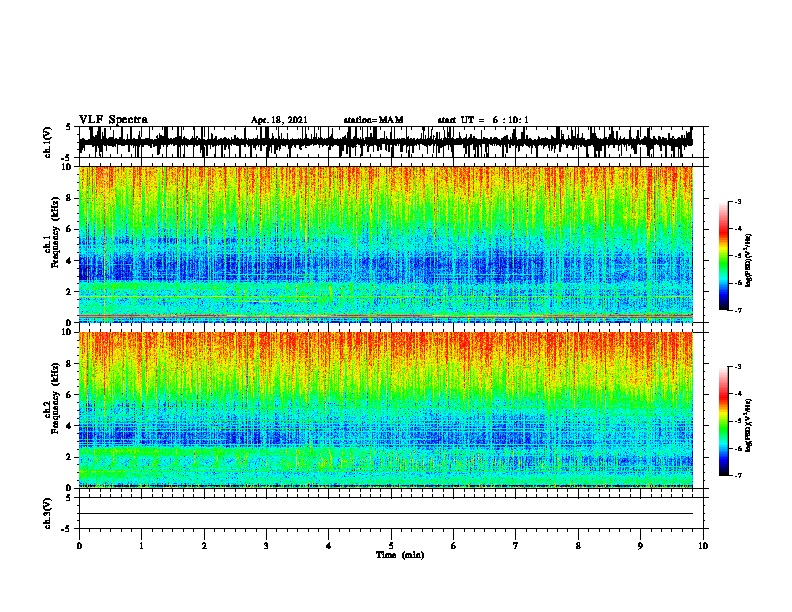
Task: Click the ch.1 log(PSD) color bar
Action: tap(724, 256)
